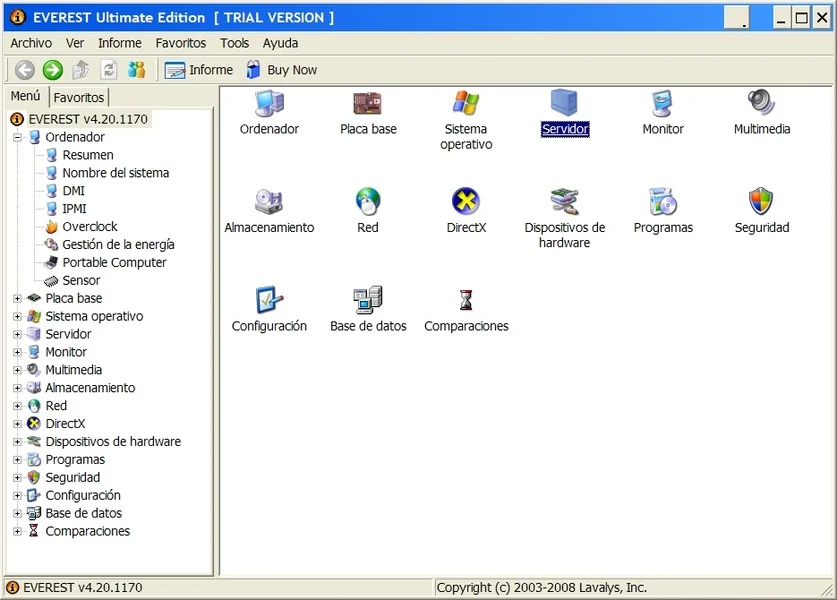
Task: Open the DirectX icon in main panel
Action: tap(466, 202)
